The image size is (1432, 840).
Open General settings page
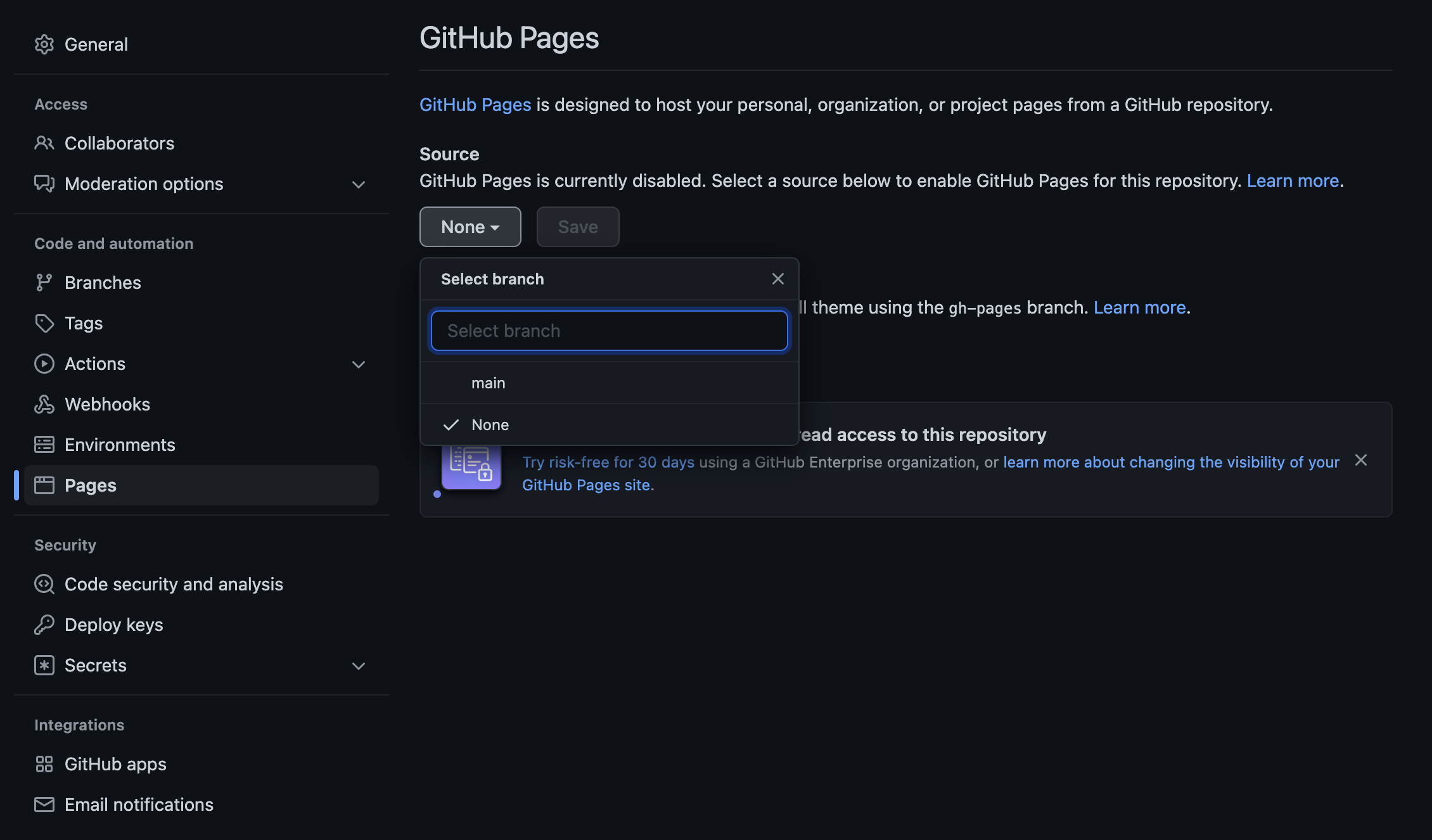pyautogui.click(x=201, y=44)
